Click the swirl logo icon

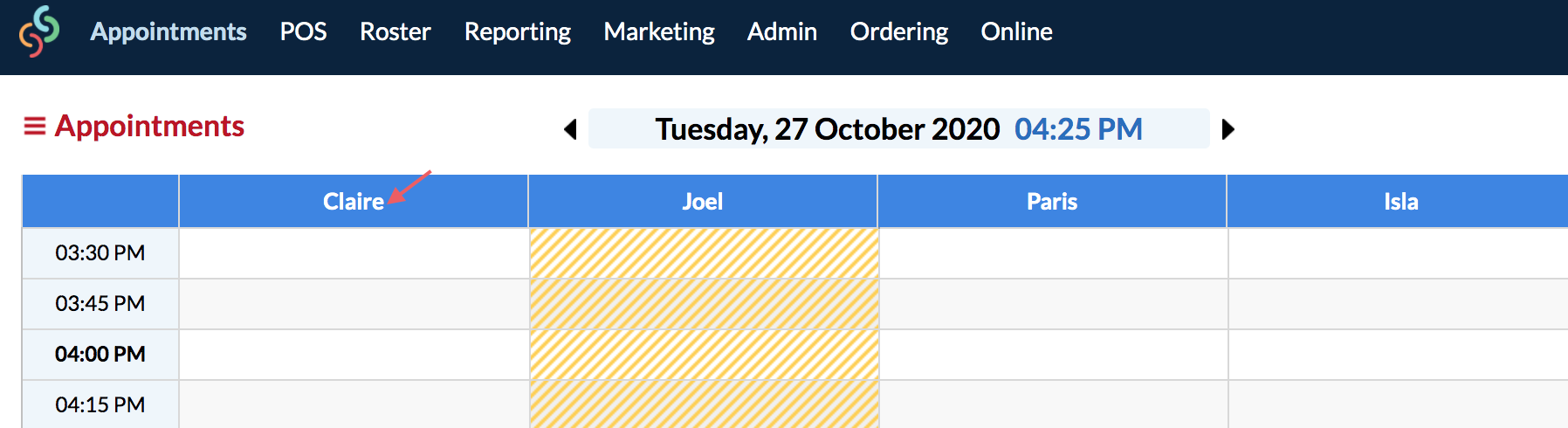pos(39,31)
